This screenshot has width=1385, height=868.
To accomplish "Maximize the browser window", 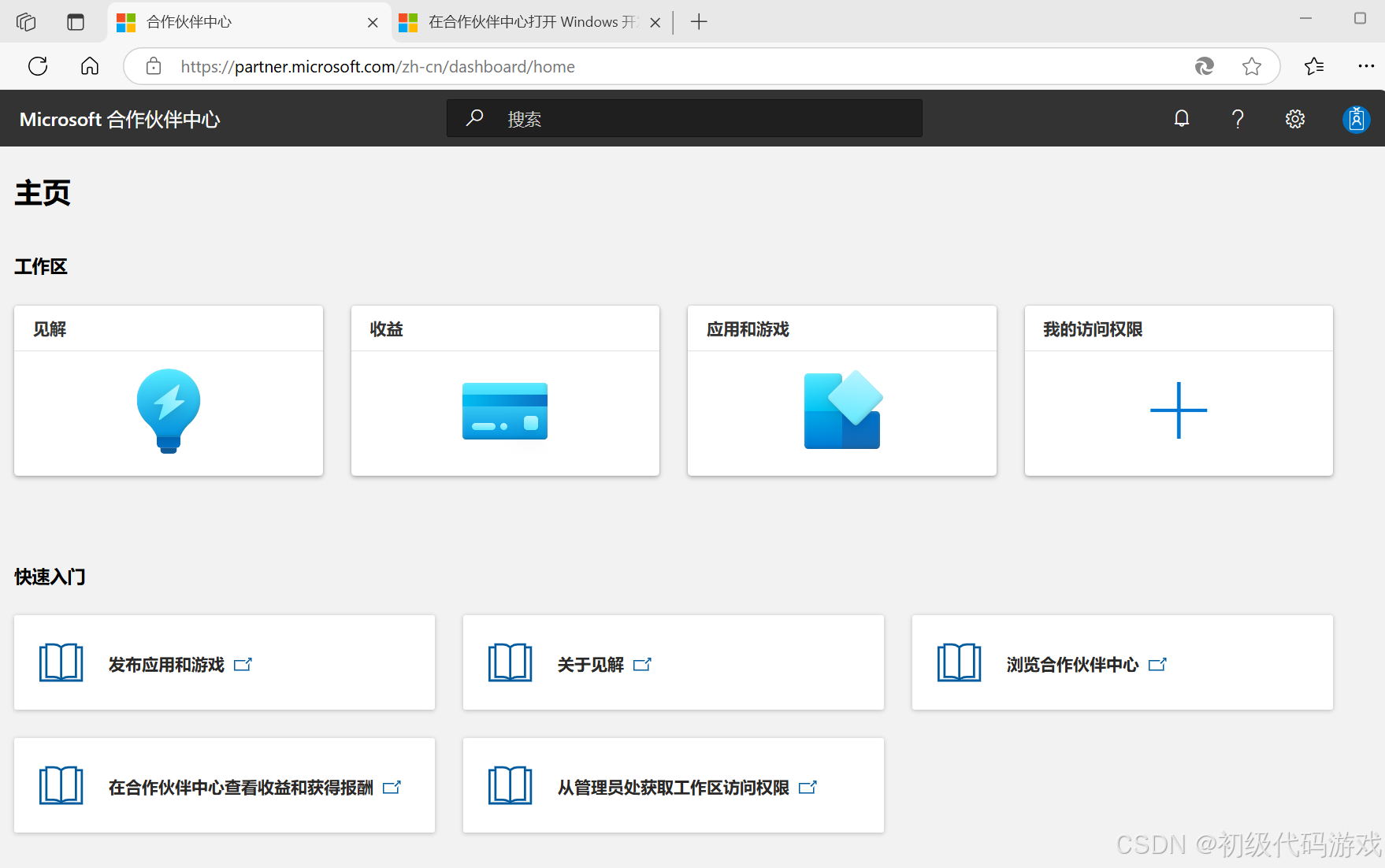I will click(1360, 18).
